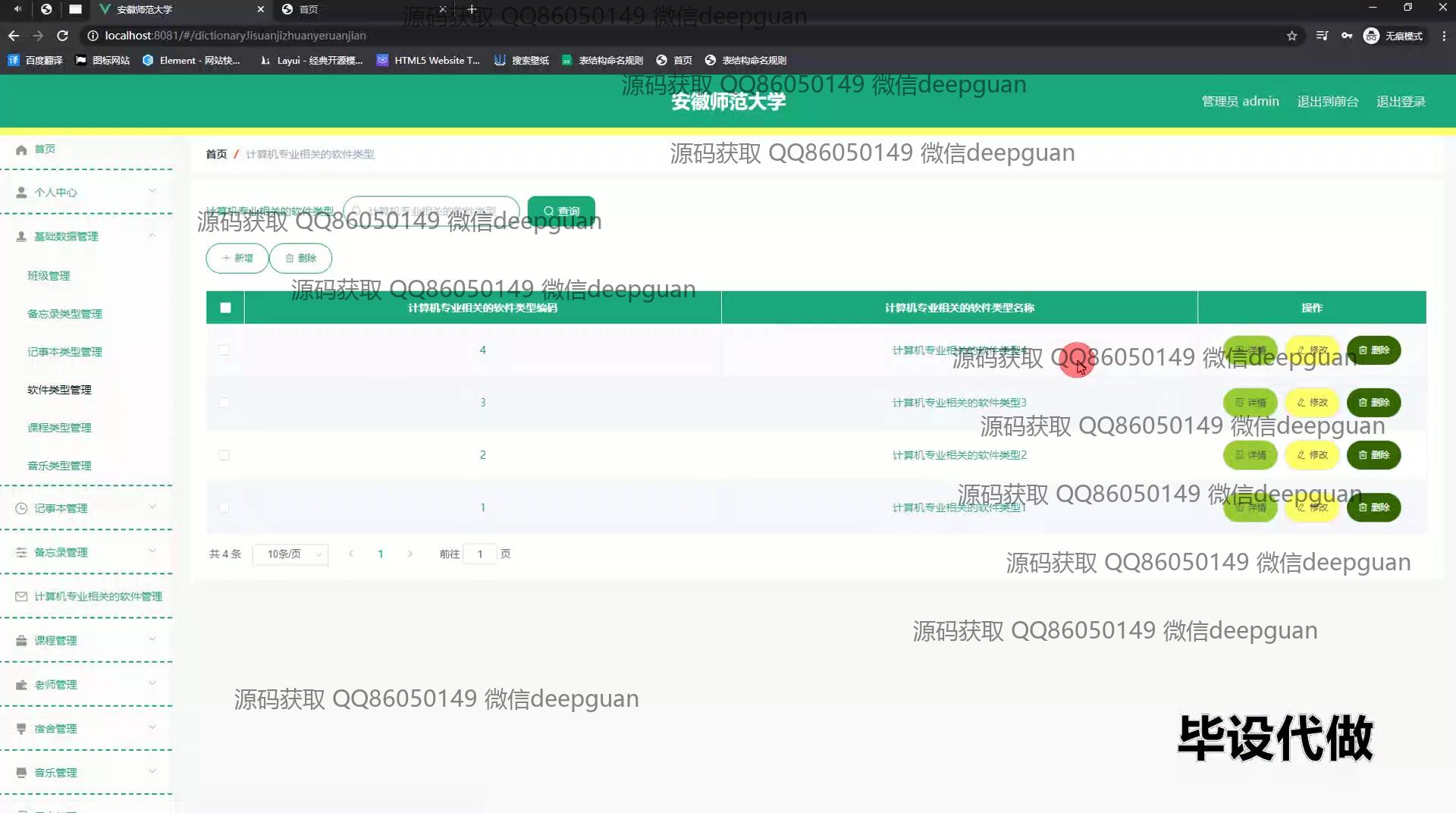Check the checkbox for row with code 2
This screenshot has width=1456, height=813.
[x=224, y=455]
